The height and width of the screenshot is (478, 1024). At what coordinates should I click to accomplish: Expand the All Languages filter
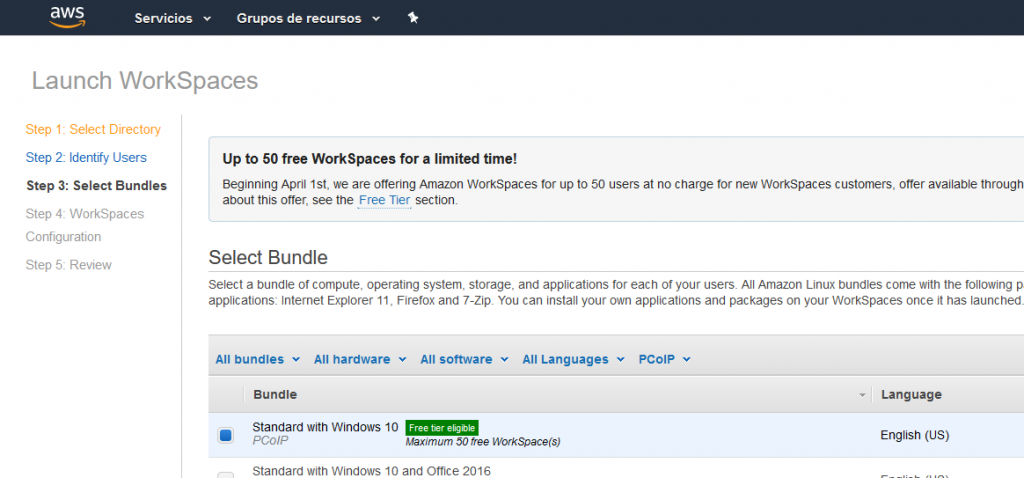(x=573, y=359)
